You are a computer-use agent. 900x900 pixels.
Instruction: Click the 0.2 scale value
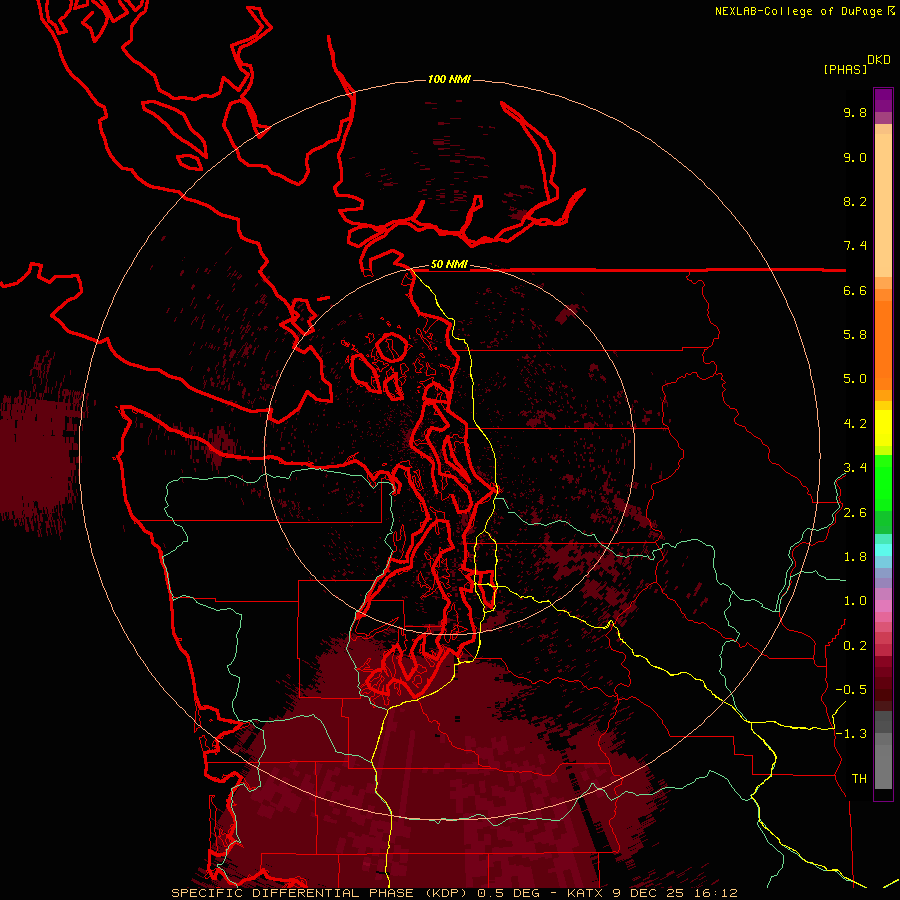[855, 646]
